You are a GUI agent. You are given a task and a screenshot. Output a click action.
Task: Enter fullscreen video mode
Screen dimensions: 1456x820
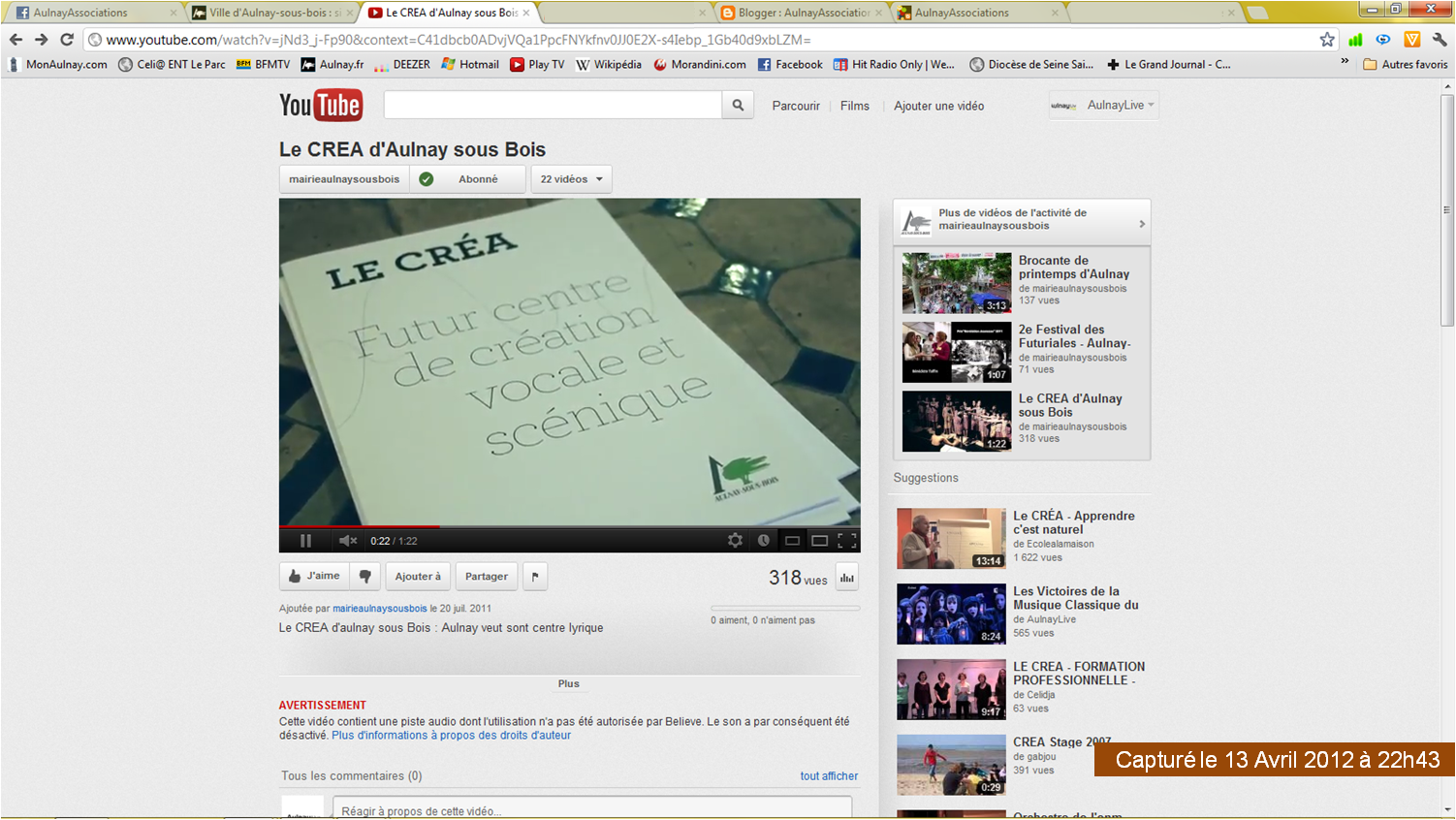[x=846, y=541]
